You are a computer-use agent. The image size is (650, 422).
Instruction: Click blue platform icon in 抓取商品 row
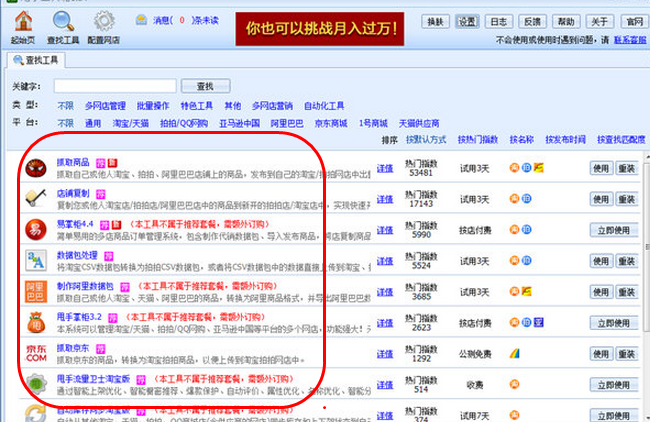[x=526, y=168]
